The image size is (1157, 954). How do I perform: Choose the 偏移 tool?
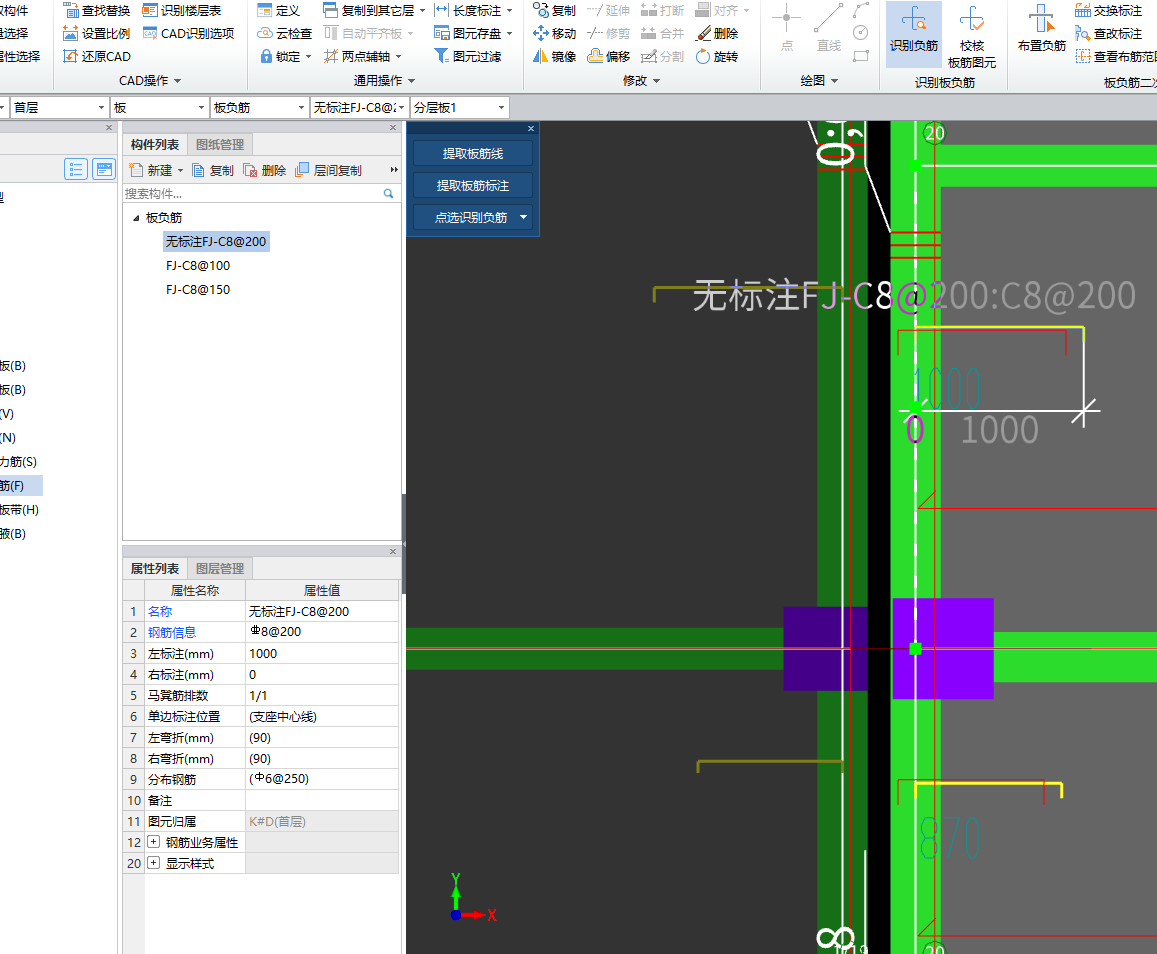click(x=609, y=56)
